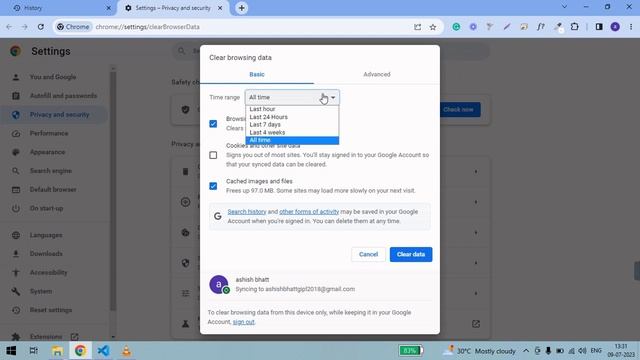Screen dimensions: 640x360
Task: Click the ENG language indicator
Action: 596,351
